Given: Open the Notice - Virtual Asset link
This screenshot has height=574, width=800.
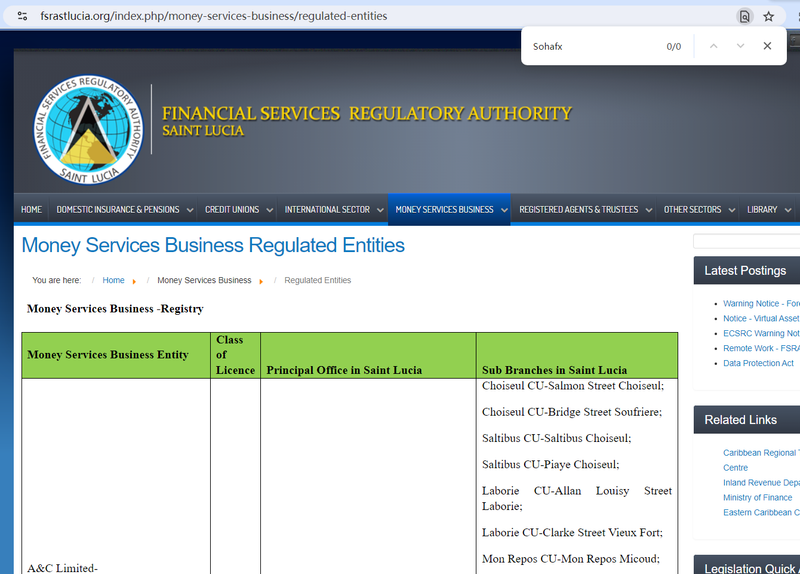Looking at the screenshot, I should coord(761,318).
